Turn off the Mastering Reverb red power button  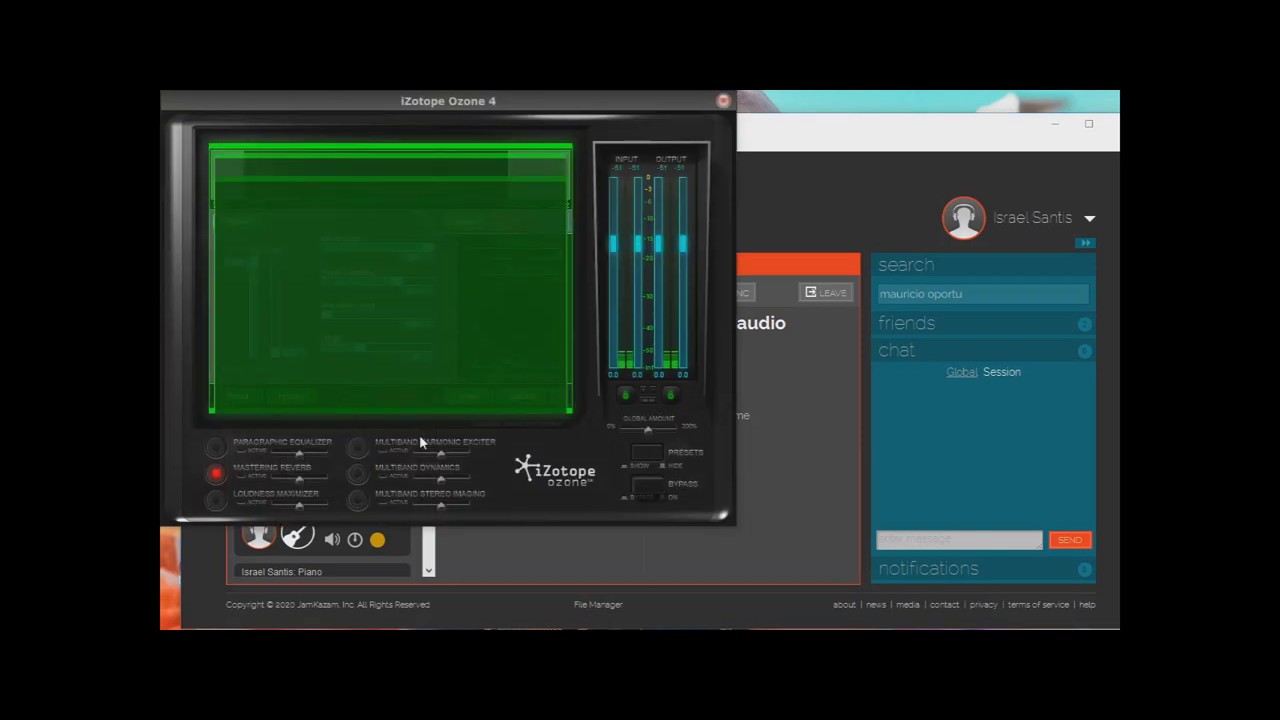coord(216,473)
